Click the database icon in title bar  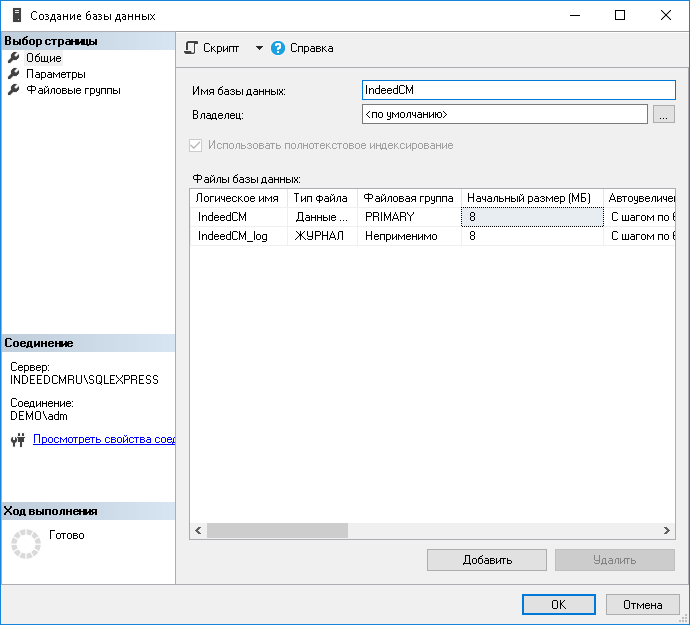point(15,15)
